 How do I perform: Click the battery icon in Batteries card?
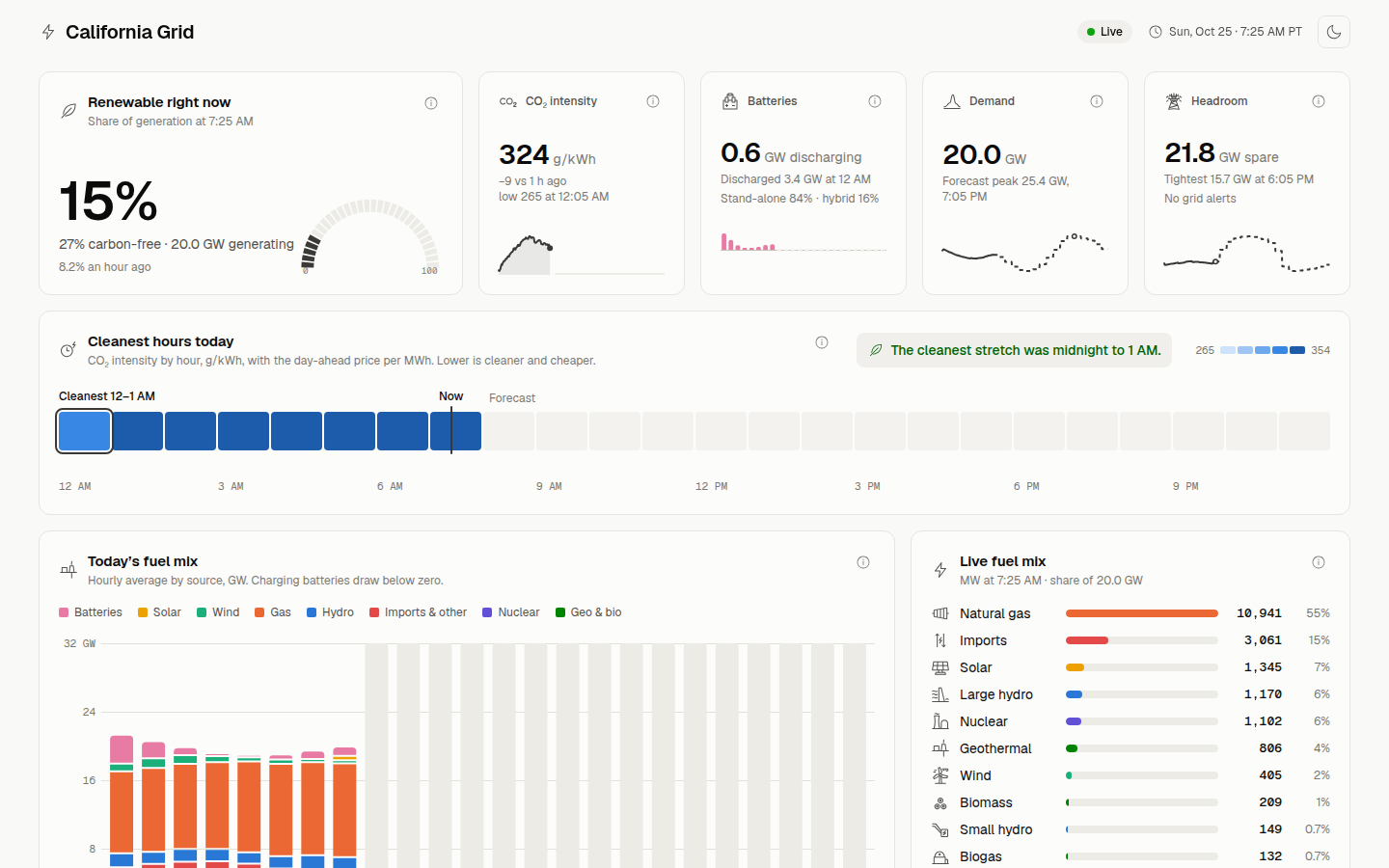730,101
